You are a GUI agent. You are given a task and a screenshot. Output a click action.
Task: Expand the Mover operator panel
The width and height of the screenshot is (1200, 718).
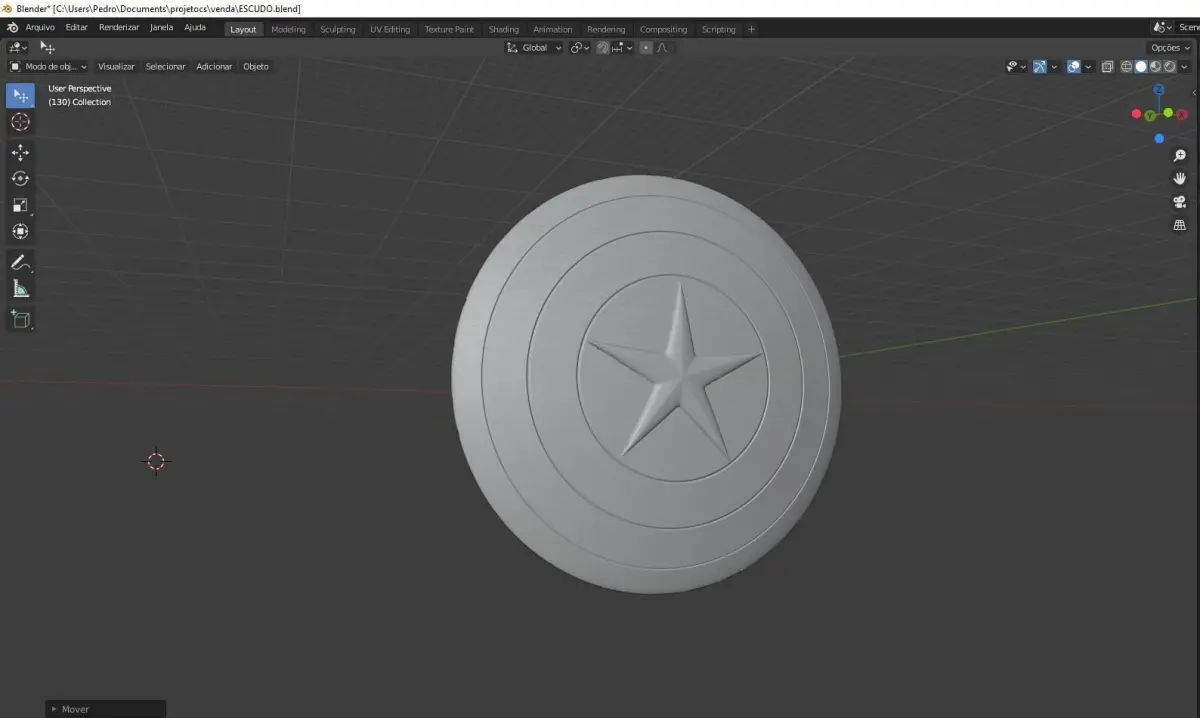pos(106,709)
